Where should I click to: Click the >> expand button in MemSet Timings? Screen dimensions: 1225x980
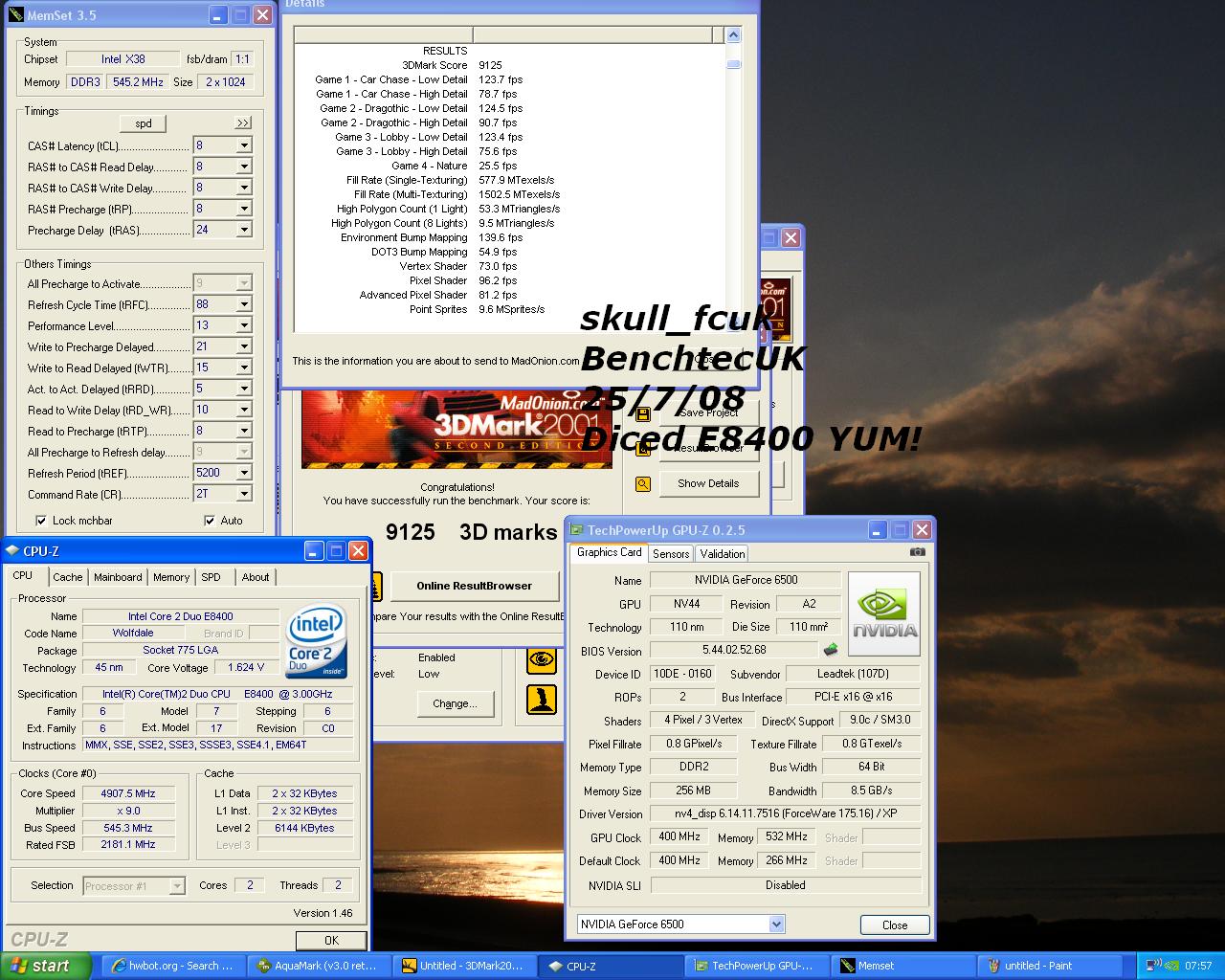[243, 123]
